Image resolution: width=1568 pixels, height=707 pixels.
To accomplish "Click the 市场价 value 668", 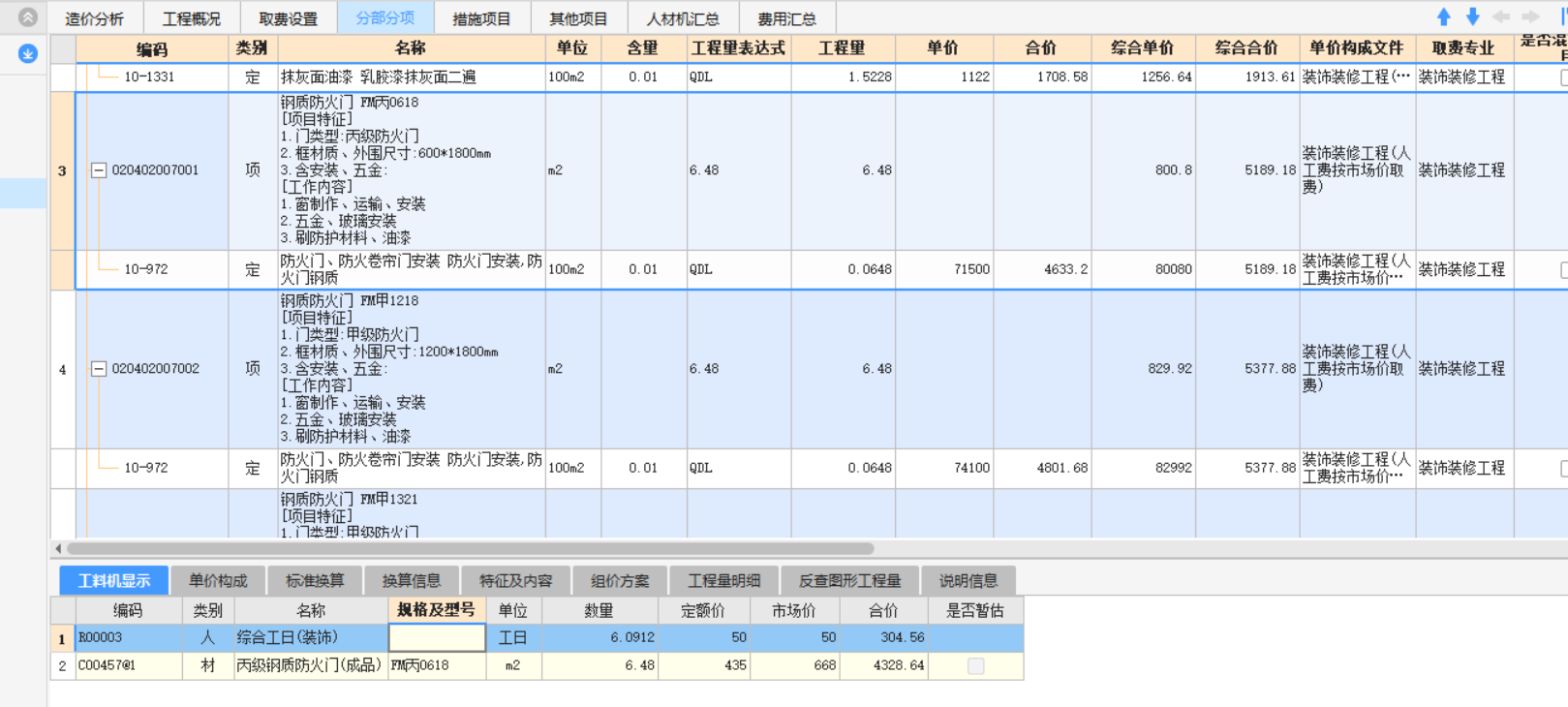I will click(x=824, y=665).
